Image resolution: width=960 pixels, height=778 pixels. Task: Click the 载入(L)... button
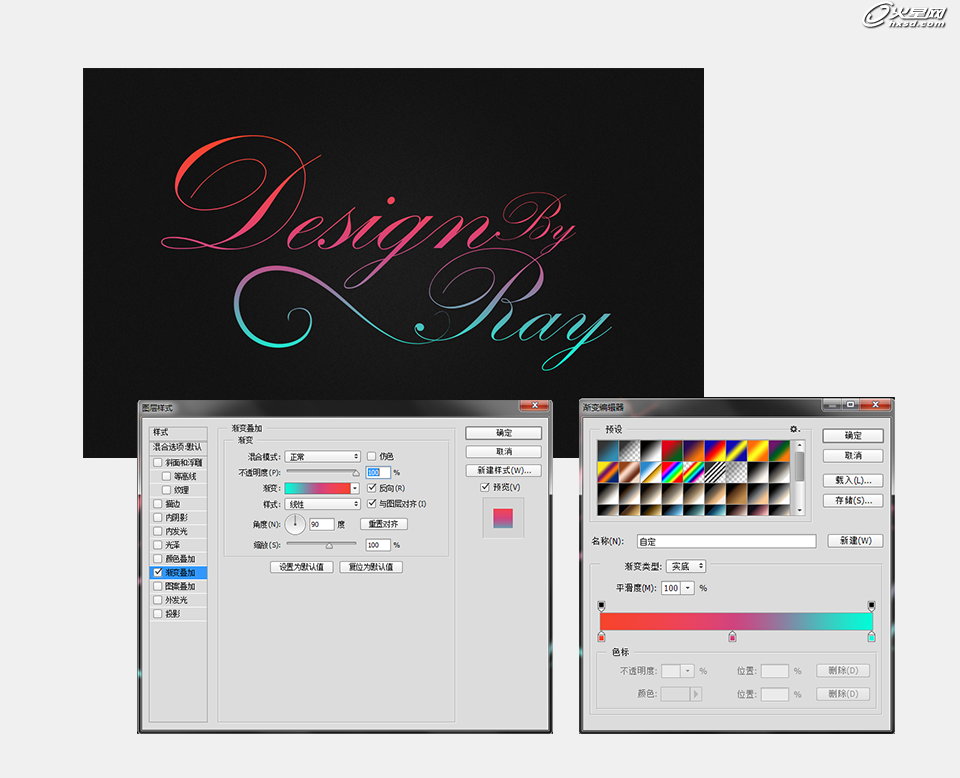[853, 481]
